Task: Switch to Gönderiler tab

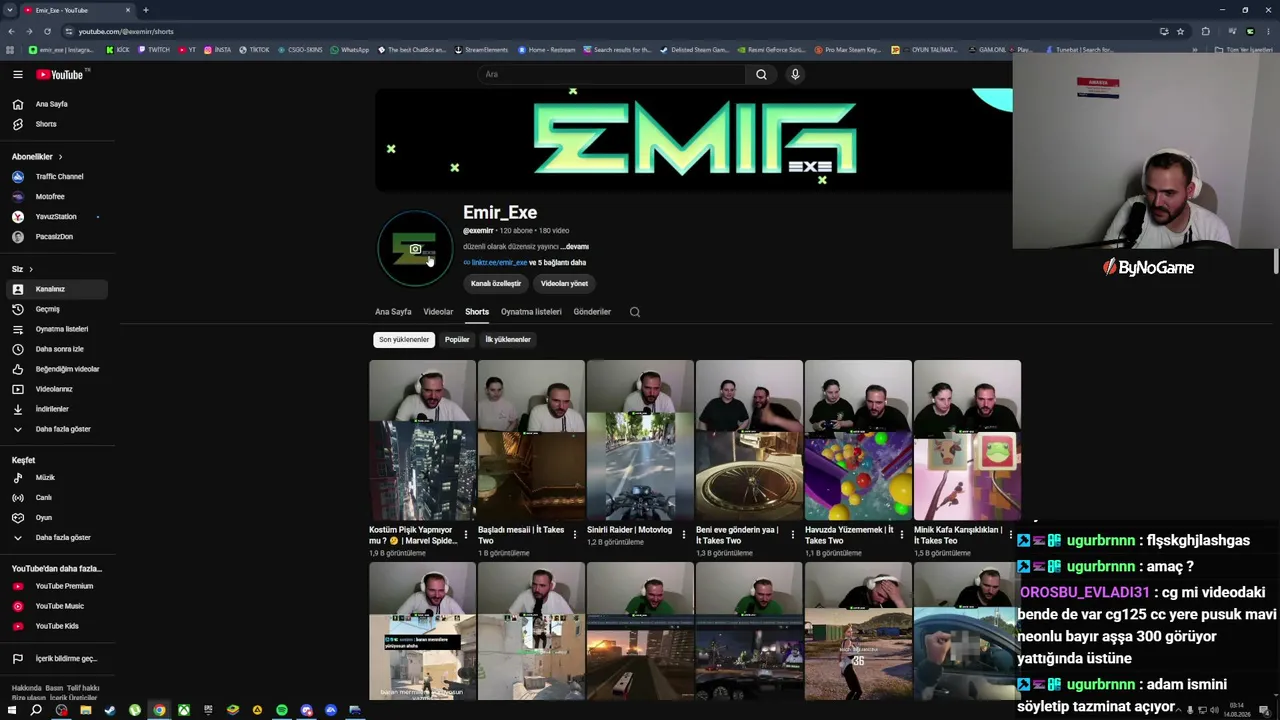Action: coord(592,312)
